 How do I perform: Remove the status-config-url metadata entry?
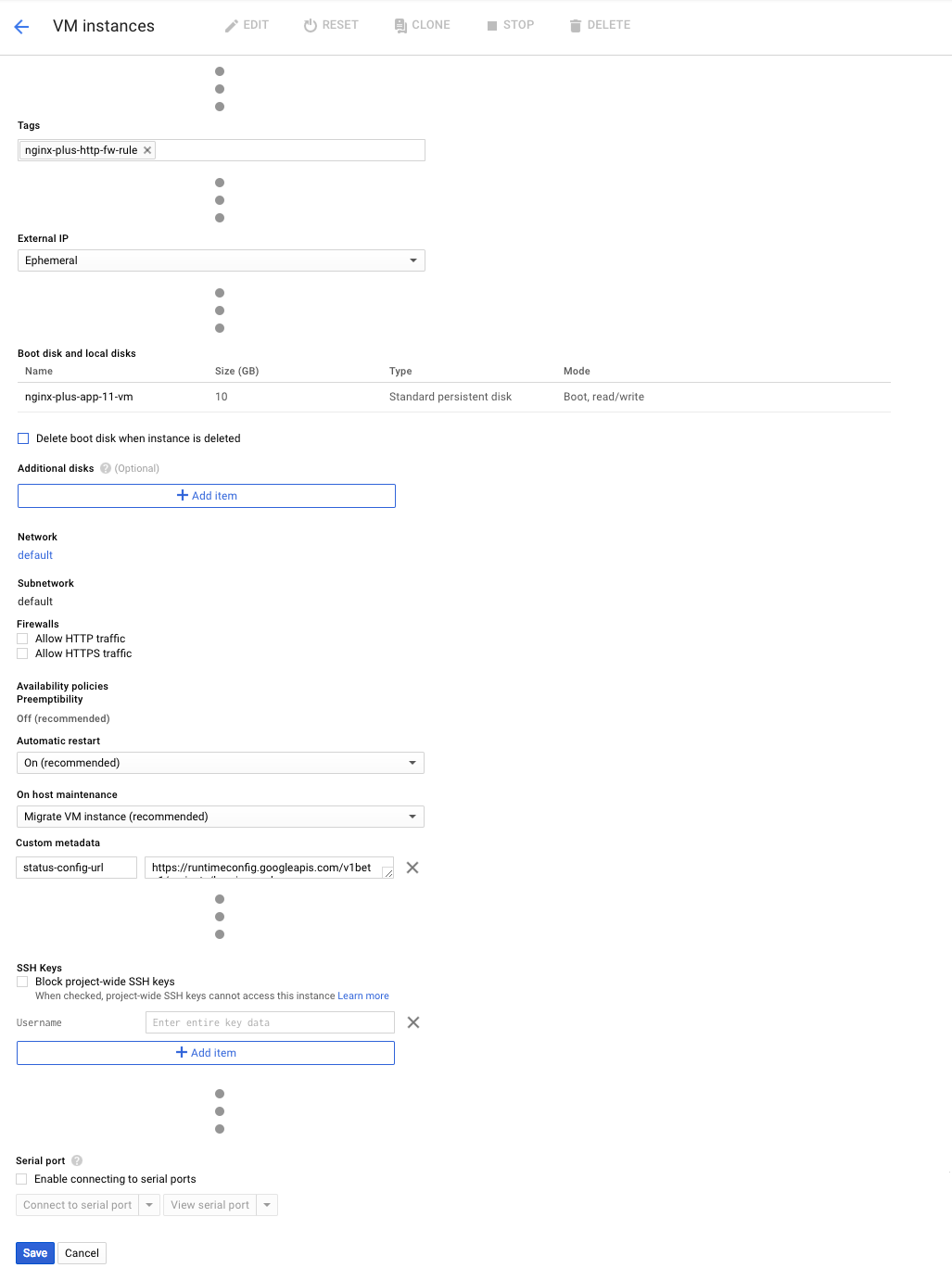click(413, 868)
